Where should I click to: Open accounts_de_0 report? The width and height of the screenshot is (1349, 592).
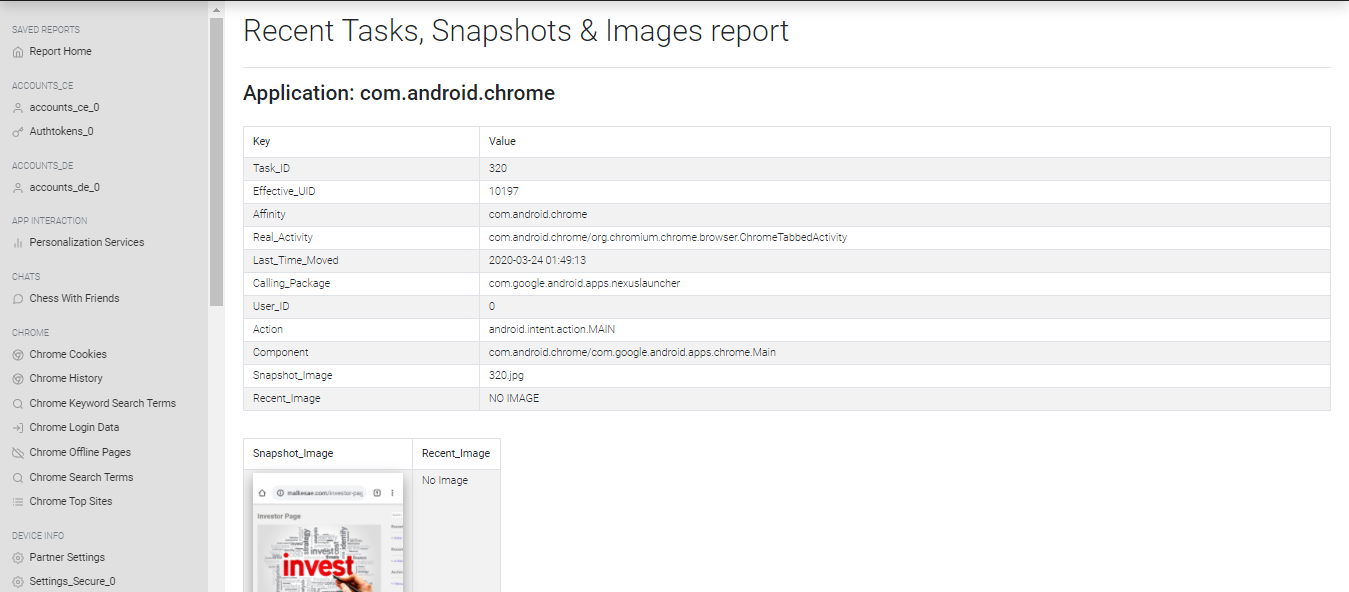[64, 188]
